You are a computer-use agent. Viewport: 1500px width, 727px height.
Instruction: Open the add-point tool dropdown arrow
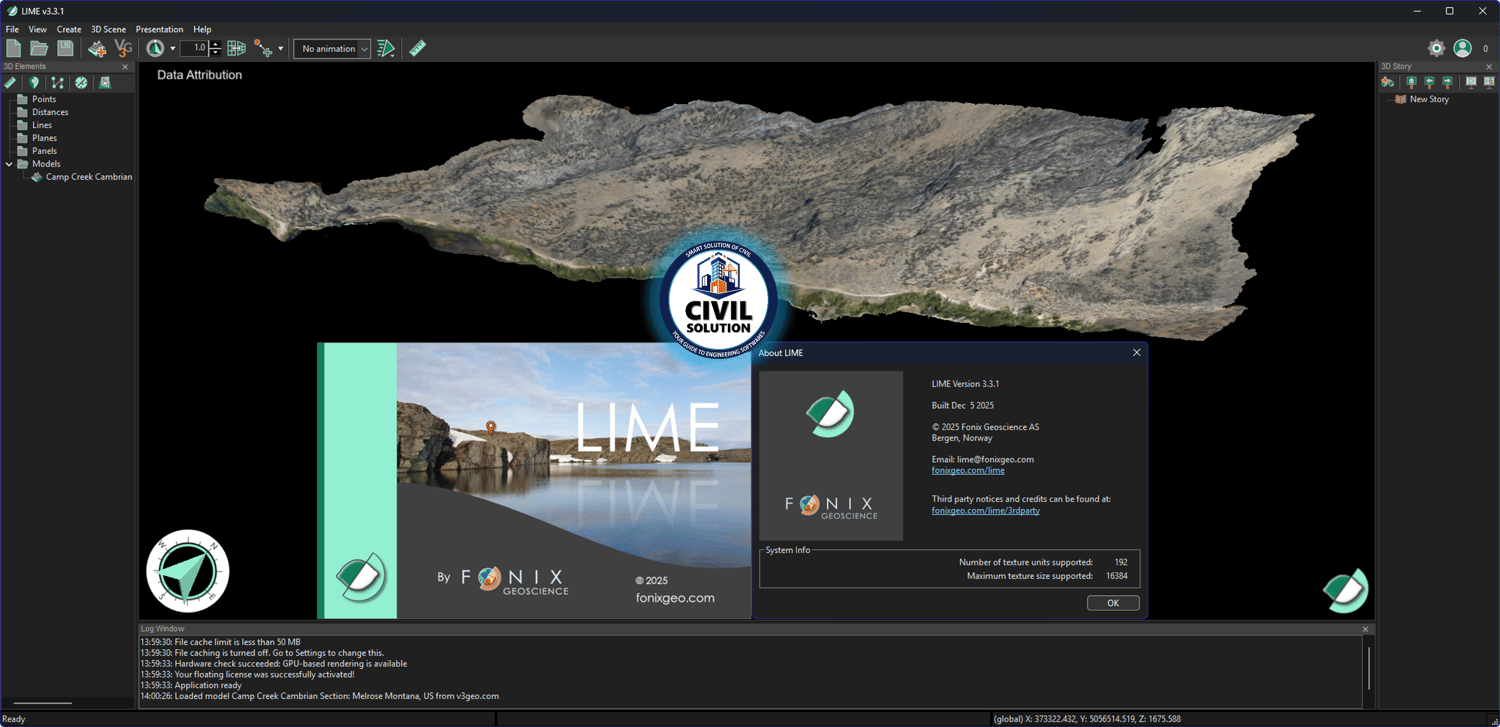click(x=280, y=48)
